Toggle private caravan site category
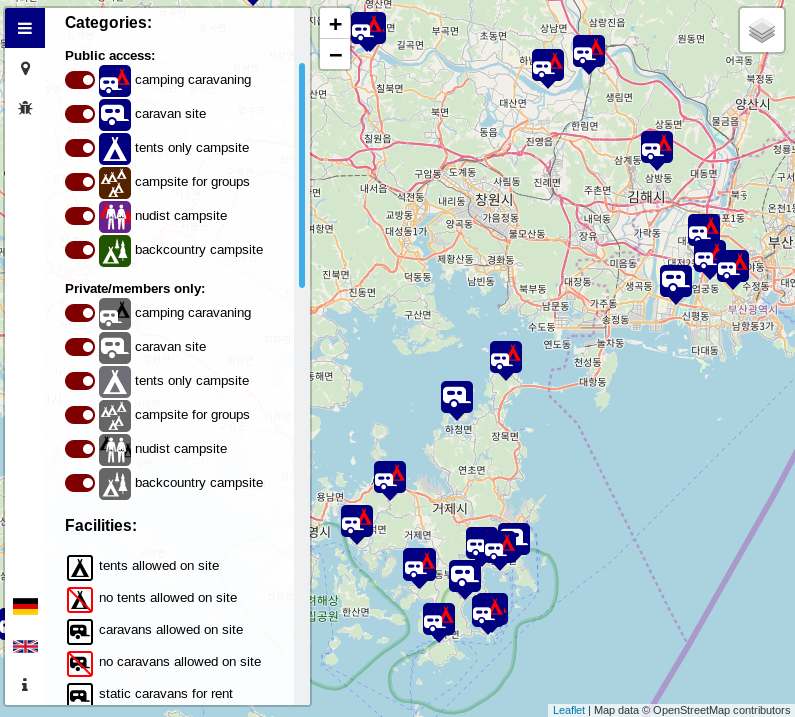This screenshot has width=795, height=717. tap(80, 347)
